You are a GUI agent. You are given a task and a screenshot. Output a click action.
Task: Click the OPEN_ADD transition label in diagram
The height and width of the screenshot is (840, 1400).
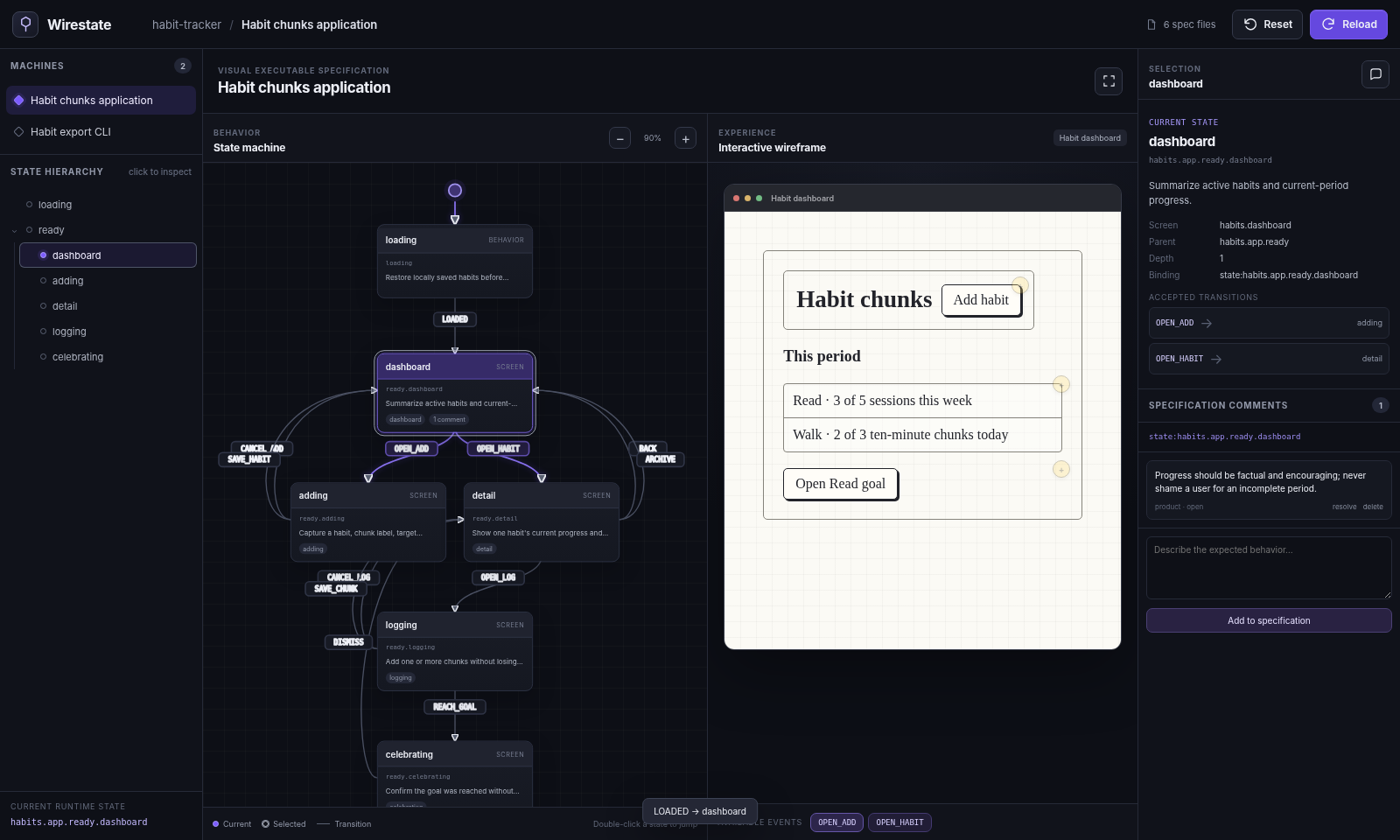coord(411,449)
